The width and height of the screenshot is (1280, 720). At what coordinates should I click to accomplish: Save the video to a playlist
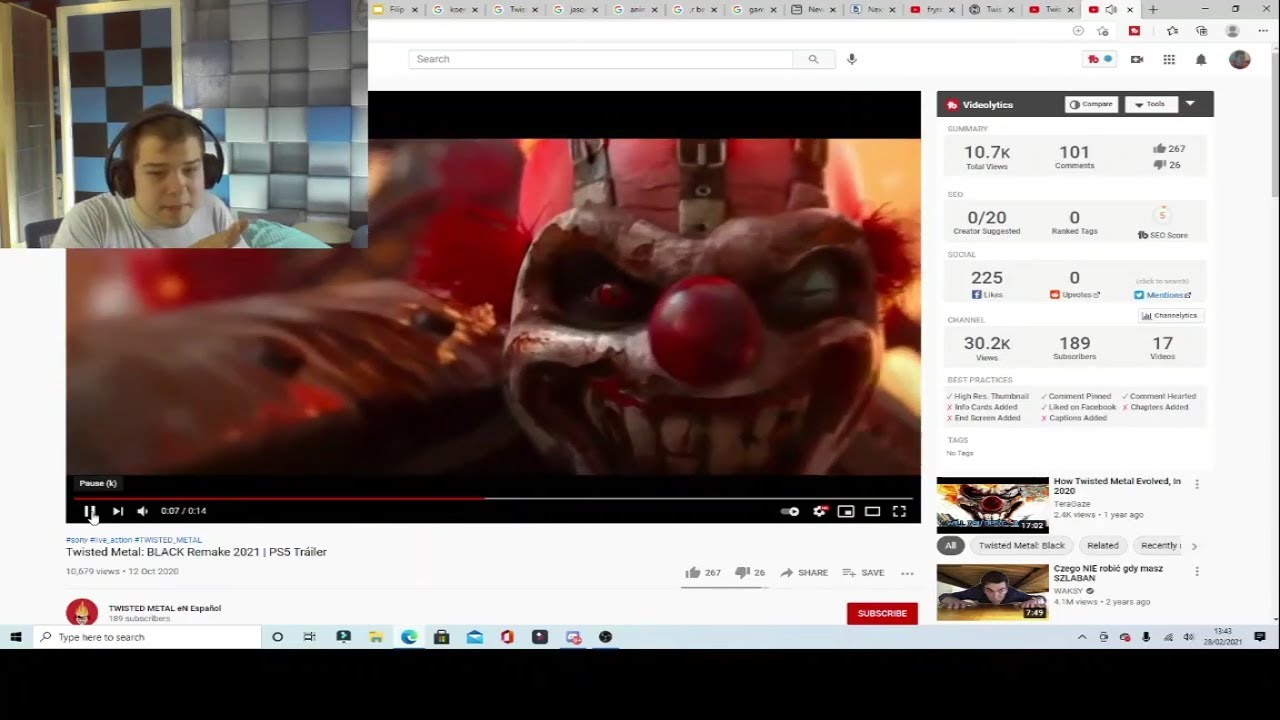click(x=864, y=573)
